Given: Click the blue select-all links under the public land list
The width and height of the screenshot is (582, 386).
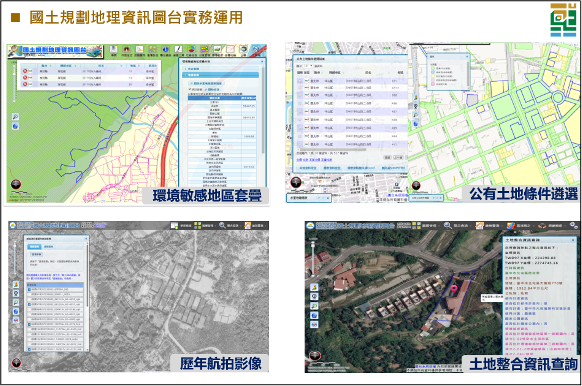Looking at the screenshot, I should tap(314, 160).
